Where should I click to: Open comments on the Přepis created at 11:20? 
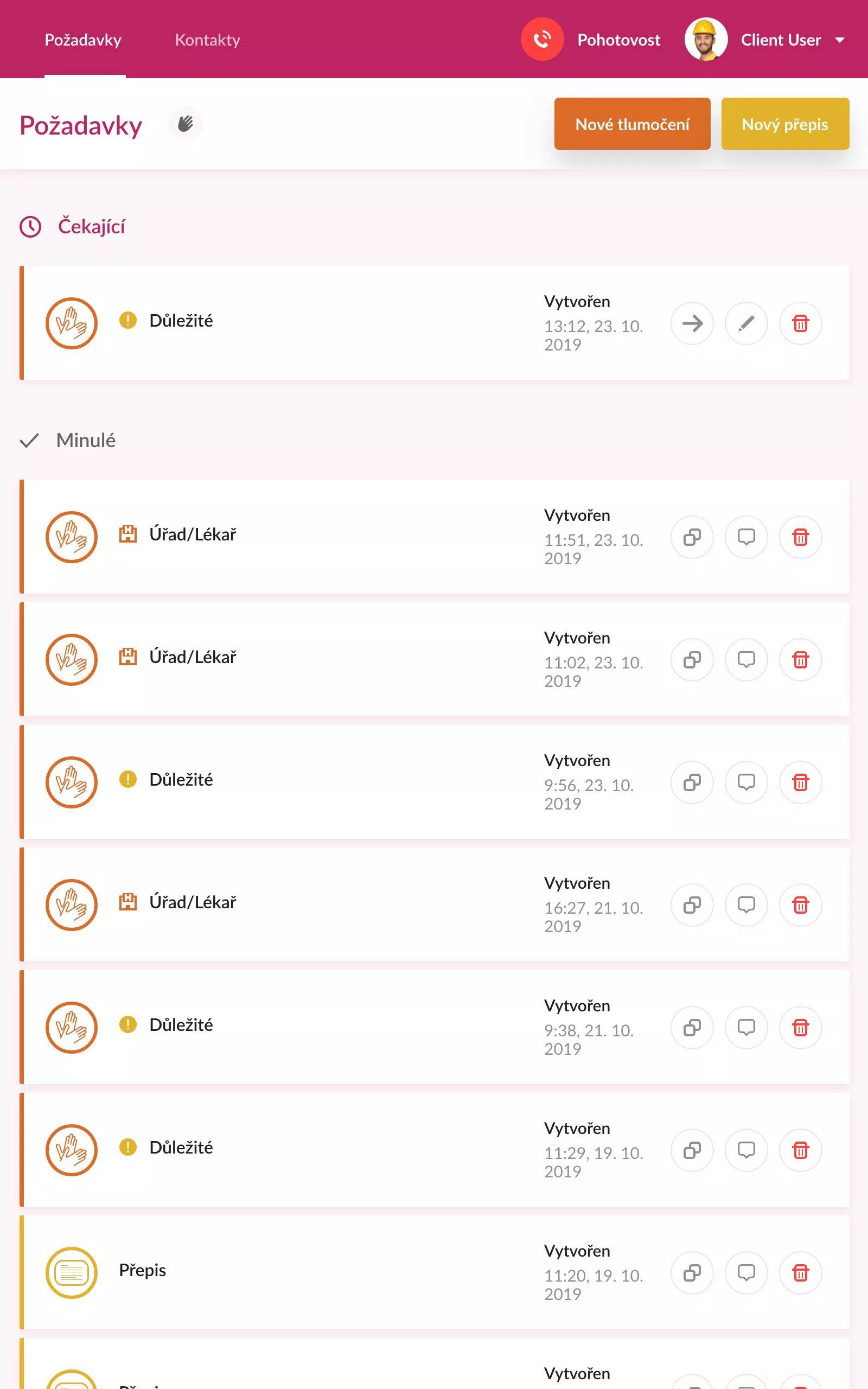[746, 1272]
